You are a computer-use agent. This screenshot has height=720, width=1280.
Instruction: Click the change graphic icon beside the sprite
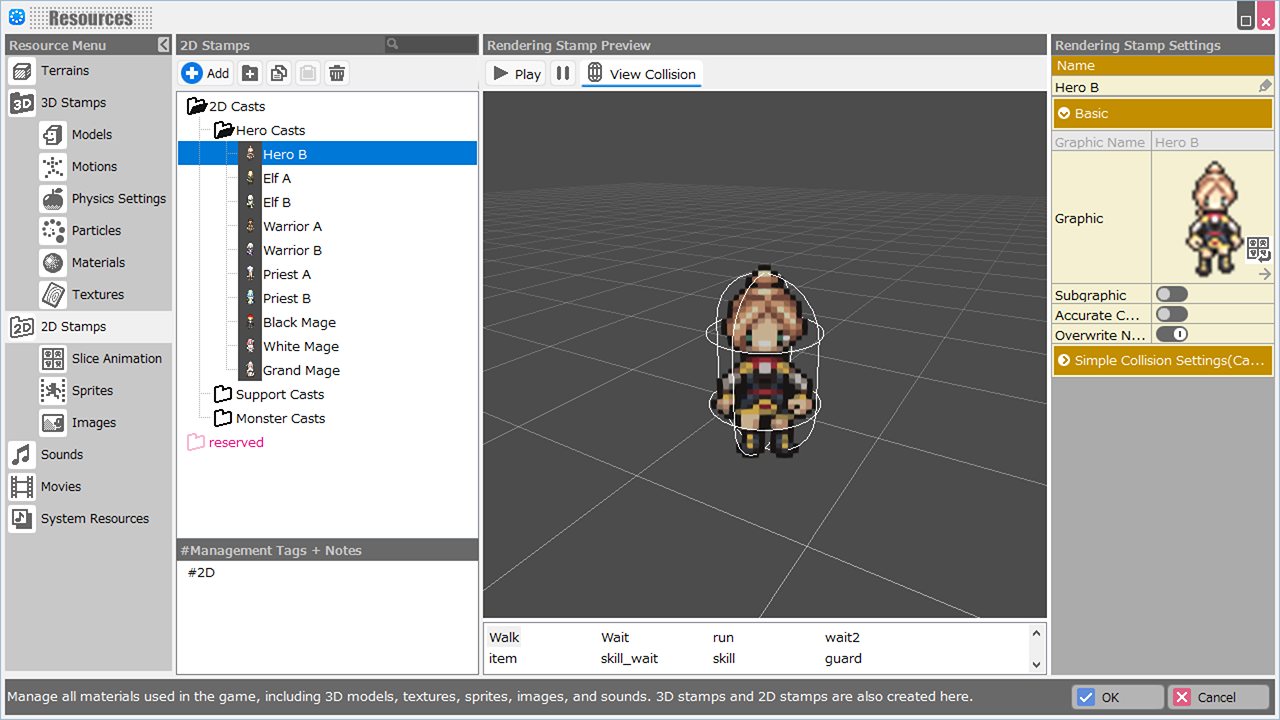[x=1258, y=248]
